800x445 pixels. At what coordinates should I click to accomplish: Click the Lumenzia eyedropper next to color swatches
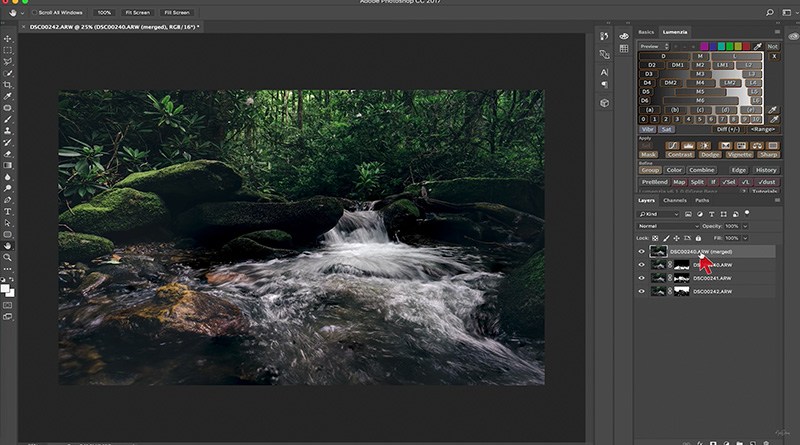[x=758, y=46]
